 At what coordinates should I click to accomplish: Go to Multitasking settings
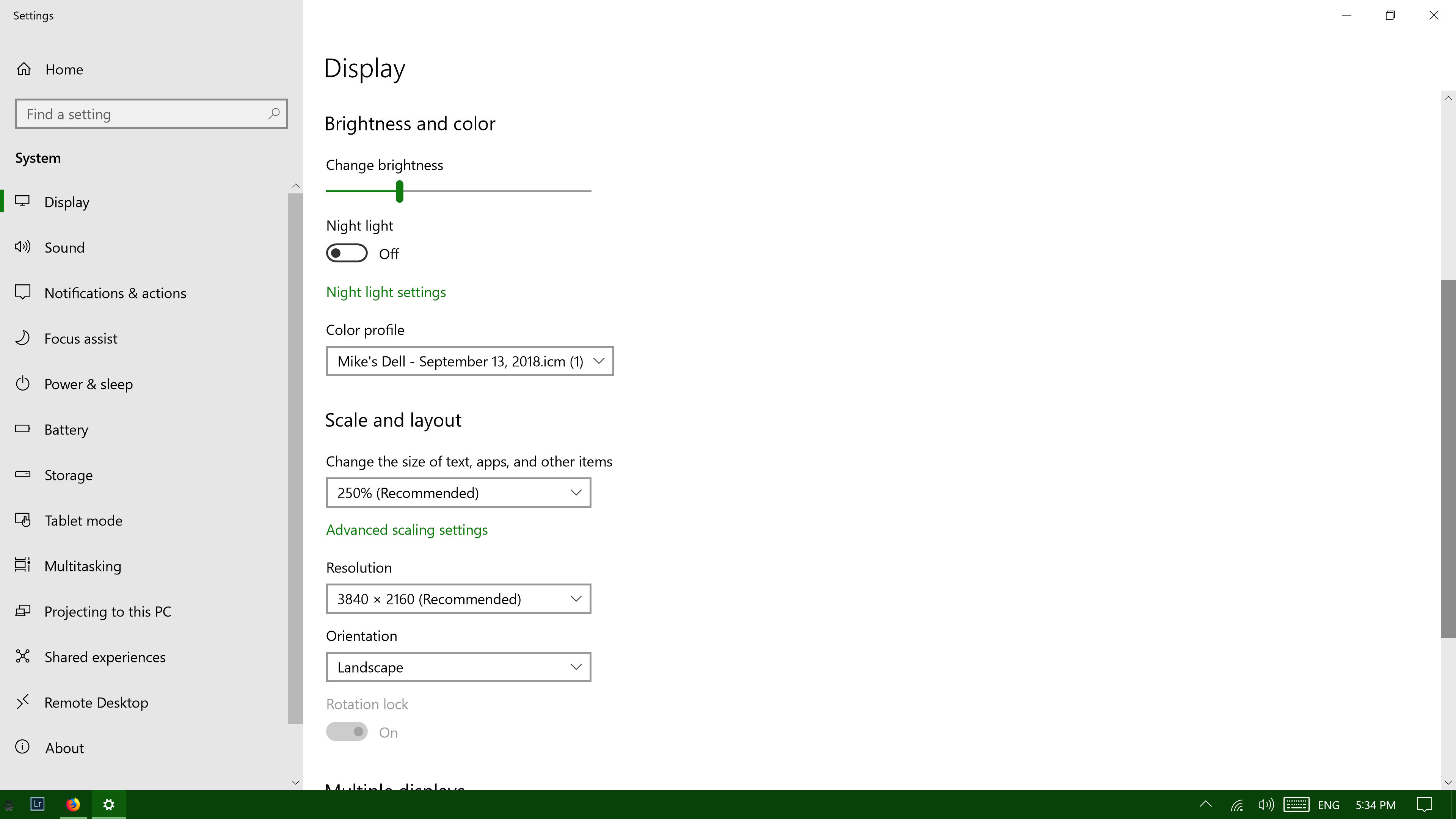(x=83, y=566)
